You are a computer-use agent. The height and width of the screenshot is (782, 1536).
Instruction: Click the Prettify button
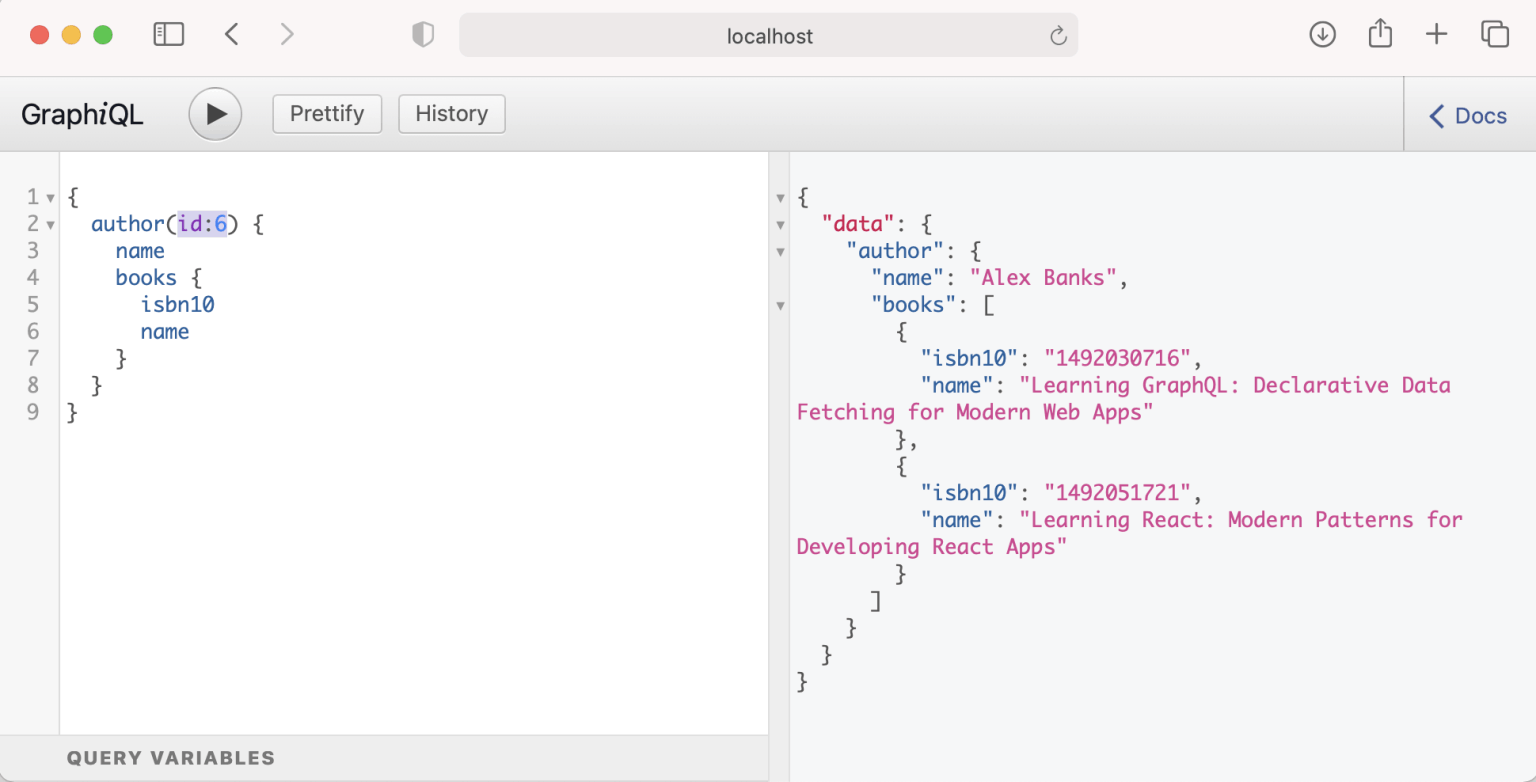(x=327, y=114)
